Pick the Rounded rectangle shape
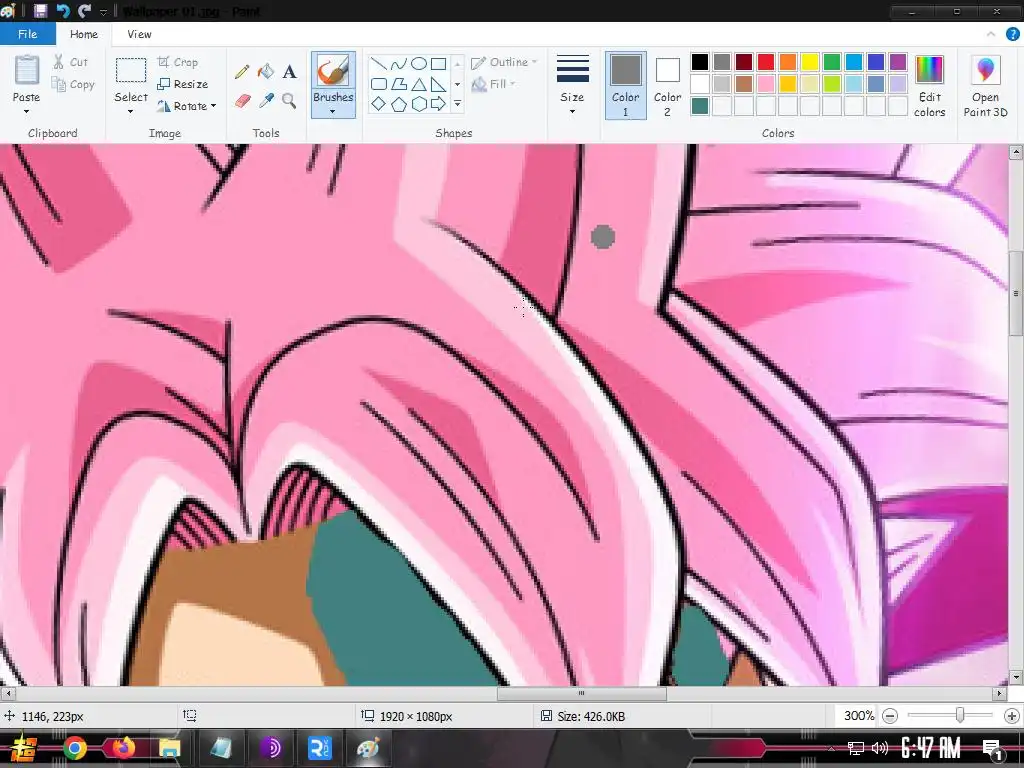Image resolution: width=1024 pixels, height=768 pixels. pos(378,84)
